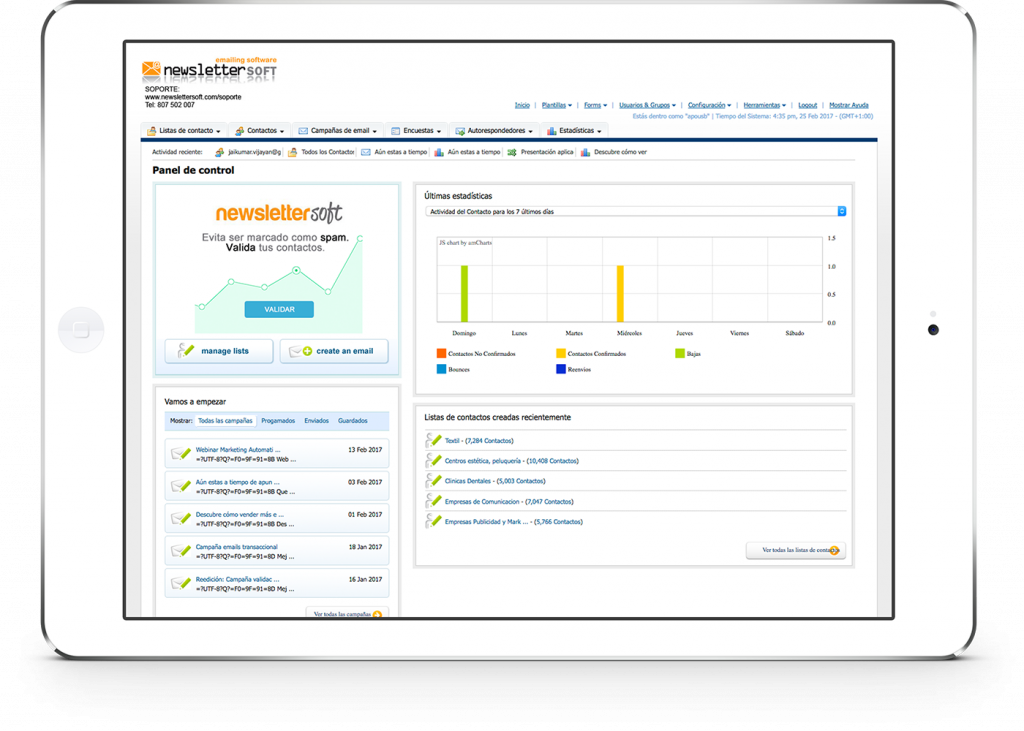Click the Logout link

[808, 105]
